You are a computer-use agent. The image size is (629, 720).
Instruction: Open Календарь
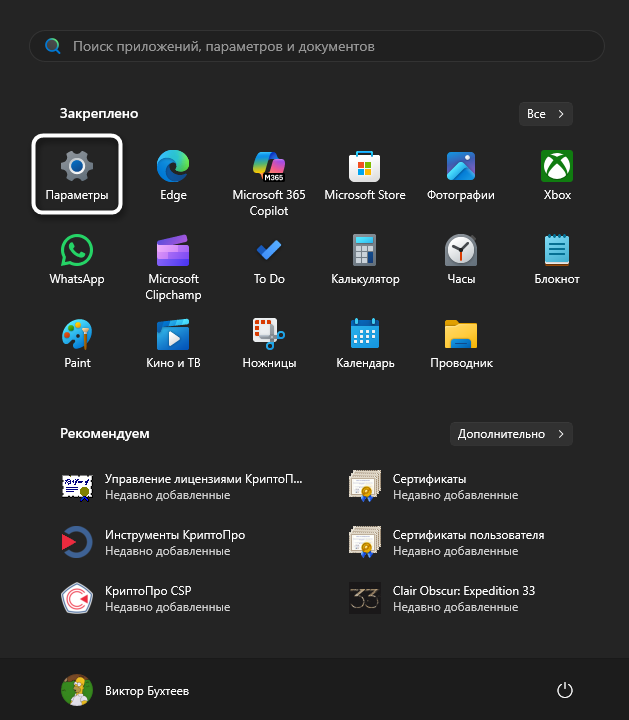[365, 343]
